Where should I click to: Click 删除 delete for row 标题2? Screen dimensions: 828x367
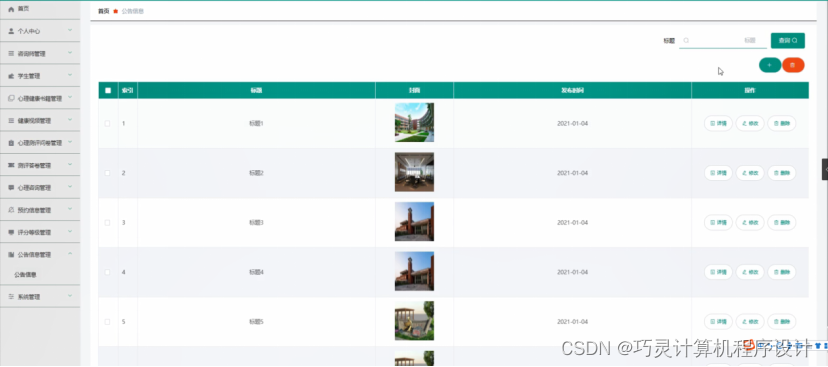(x=782, y=173)
